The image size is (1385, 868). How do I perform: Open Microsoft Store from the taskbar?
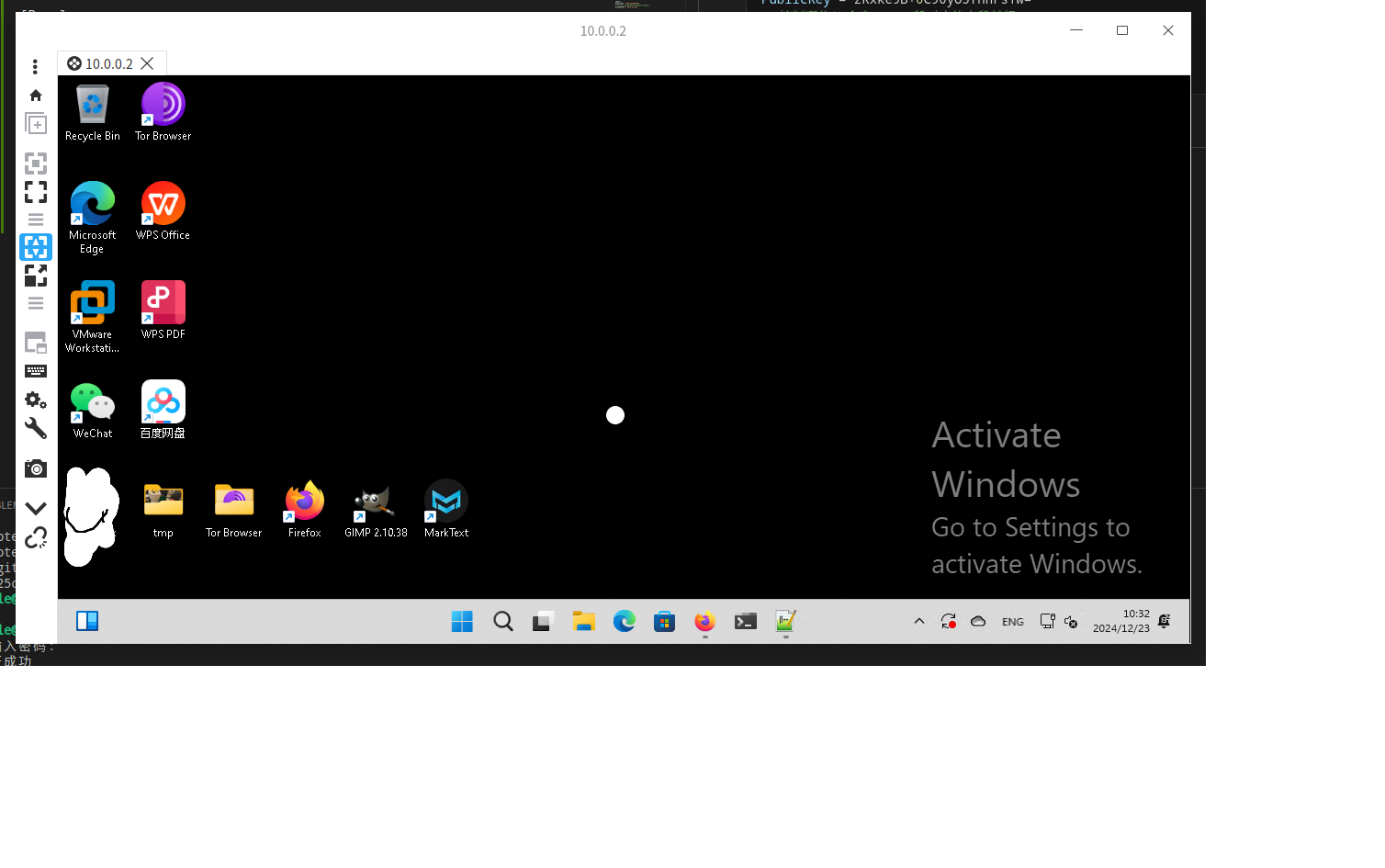pyautogui.click(x=665, y=622)
